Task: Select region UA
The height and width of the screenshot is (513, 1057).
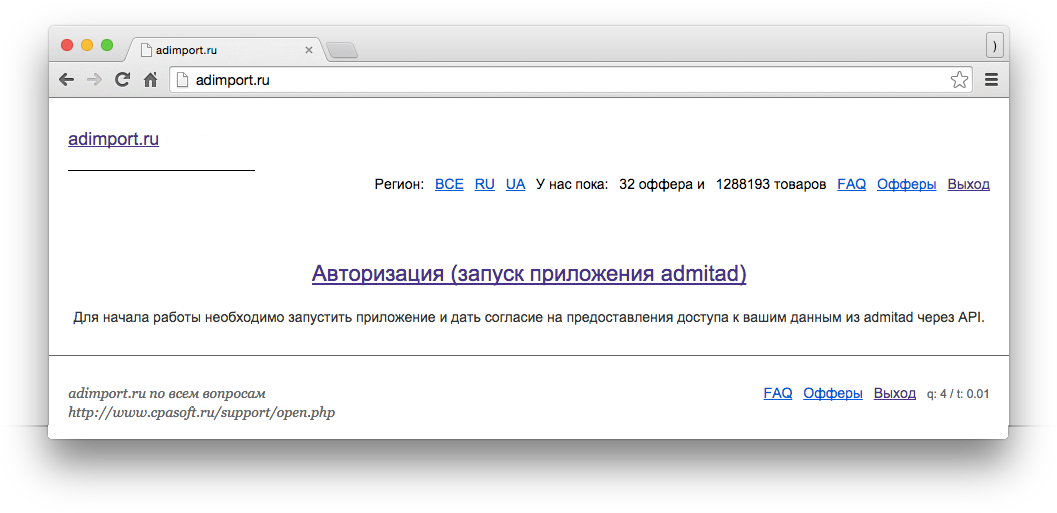Action: pos(515,184)
